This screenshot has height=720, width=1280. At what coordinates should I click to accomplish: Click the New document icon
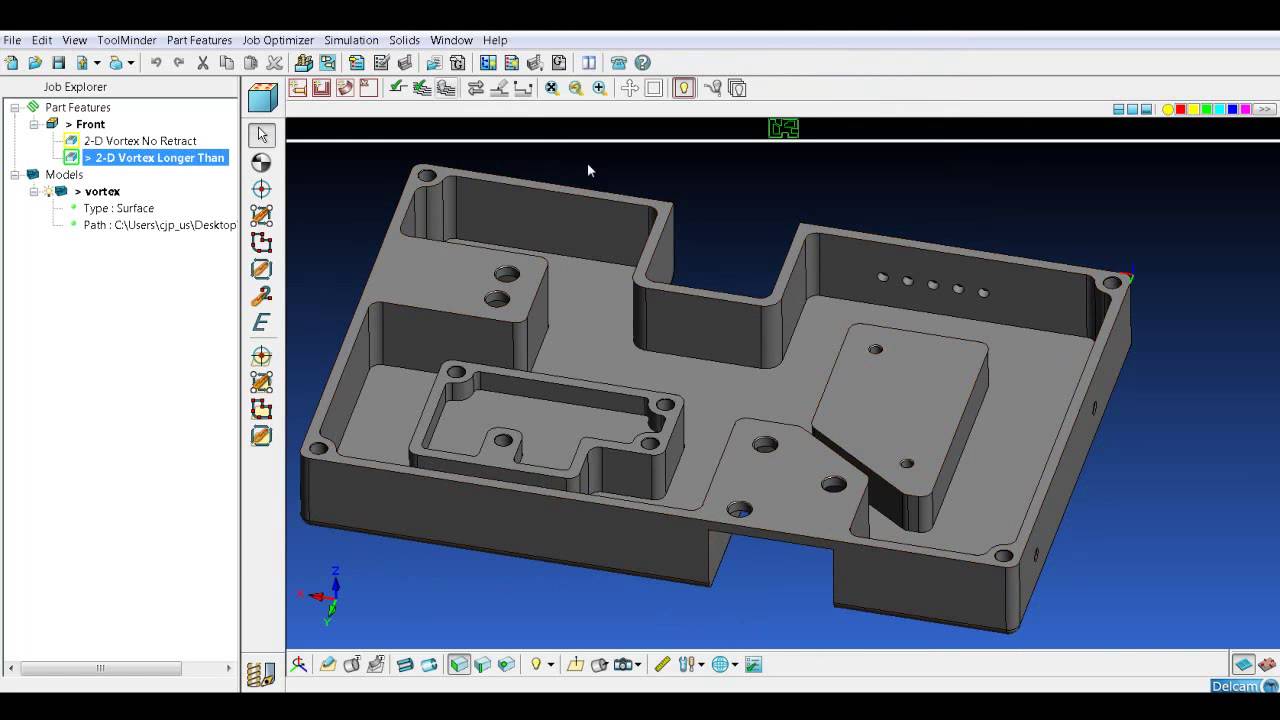coord(12,63)
